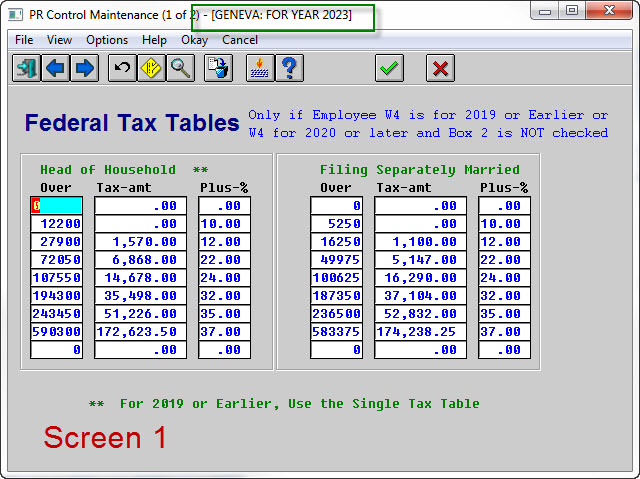
Task: Accept changes with green checkmark button
Action: (389, 68)
